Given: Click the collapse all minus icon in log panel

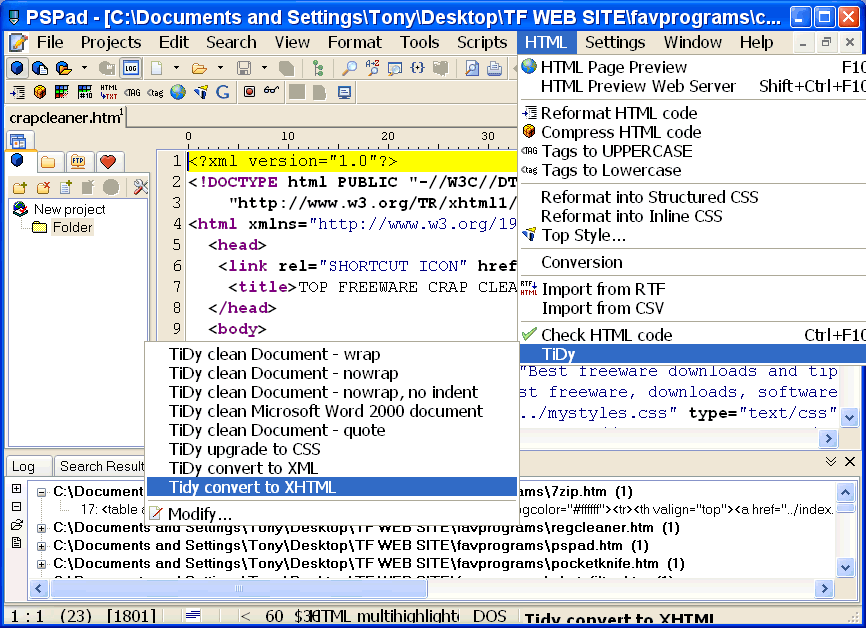Looking at the screenshot, I should [x=17, y=506].
